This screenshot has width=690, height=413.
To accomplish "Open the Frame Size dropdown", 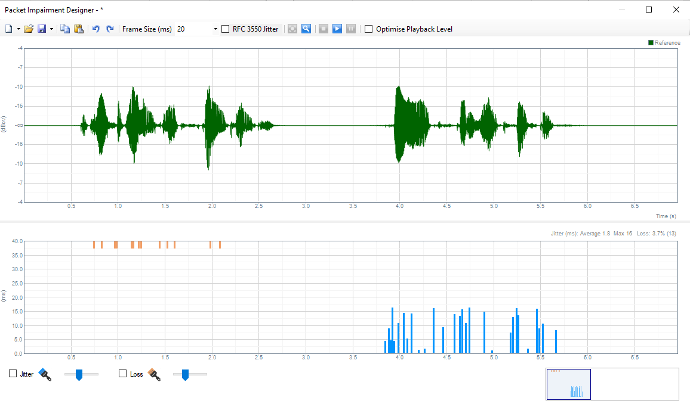I will pyautogui.click(x=215, y=29).
